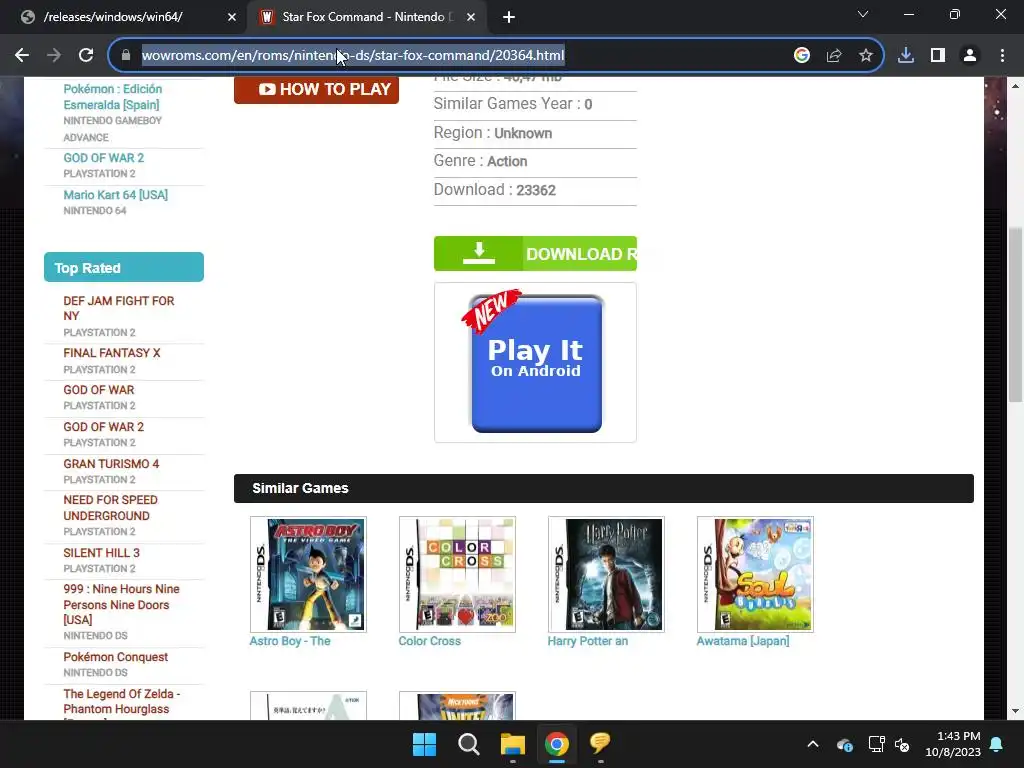Image resolution: width=1024 pixels, height=768 pixels.
Task: Open SILENT HILL 3 link
Action: click(101, 552)
